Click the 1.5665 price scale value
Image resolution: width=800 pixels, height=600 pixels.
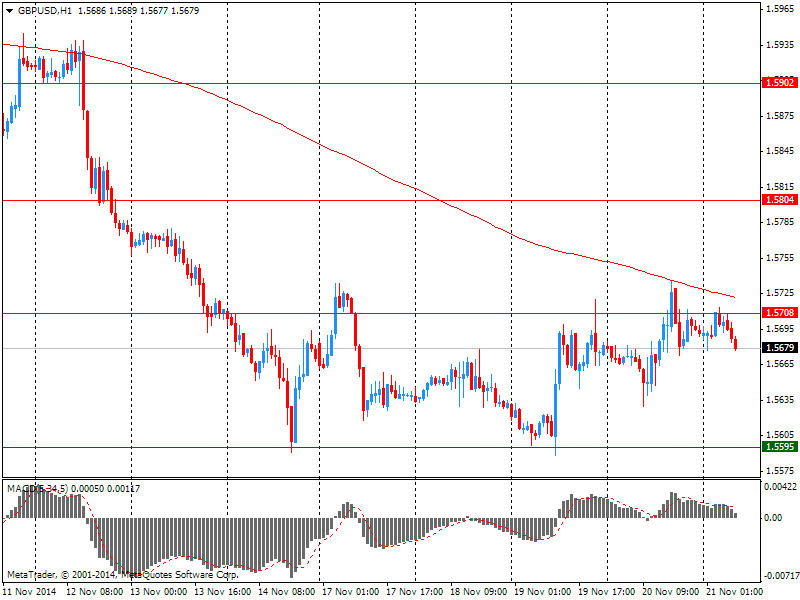[780, 364]
